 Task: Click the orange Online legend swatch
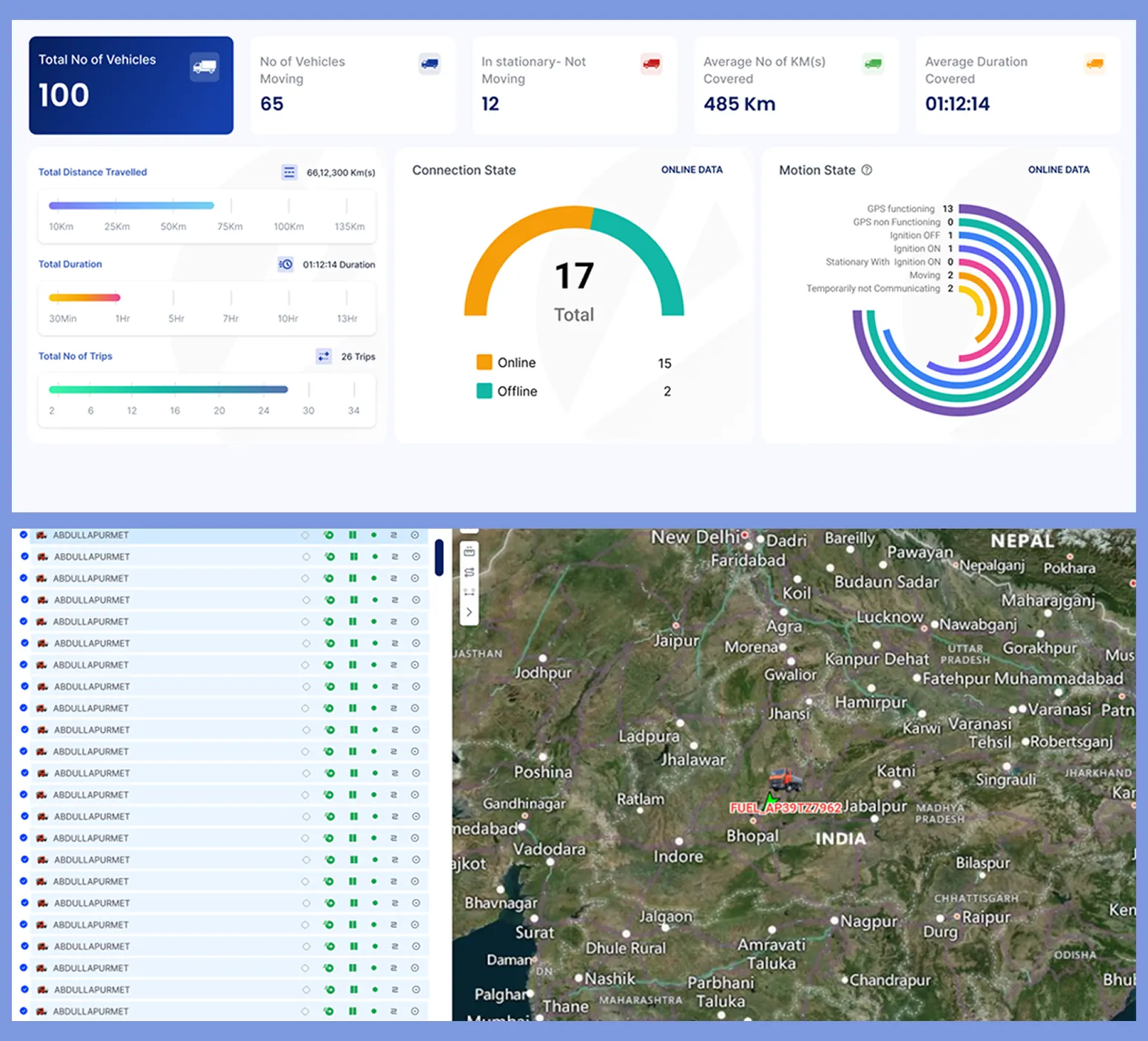click(x=484, y=362)
